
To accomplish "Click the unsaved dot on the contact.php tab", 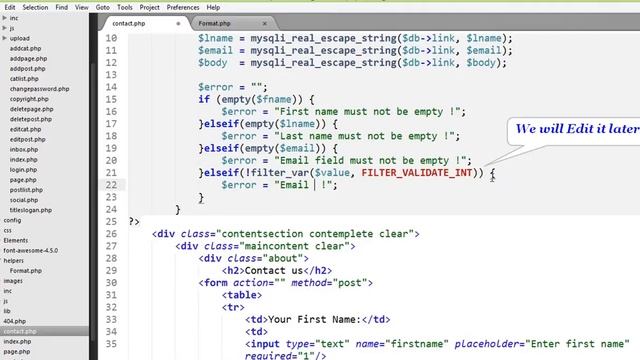I will [178, 23].
